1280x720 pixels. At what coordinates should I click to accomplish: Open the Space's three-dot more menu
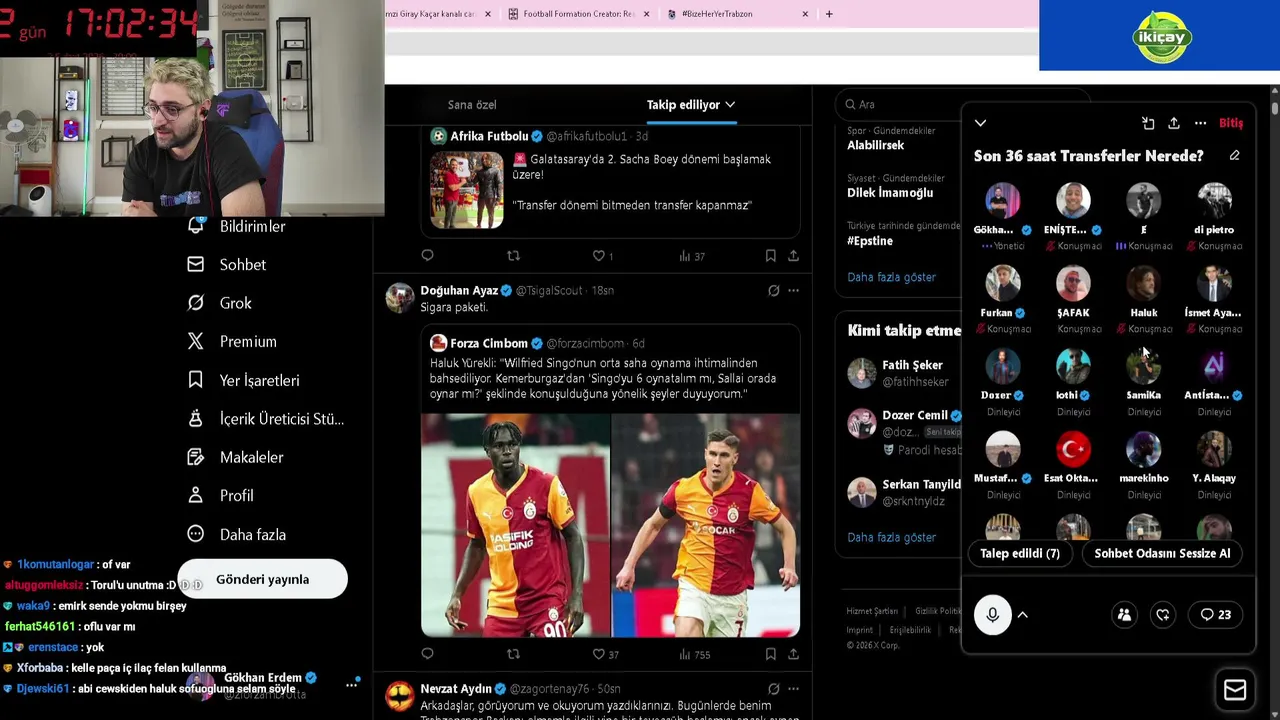(x=1200, y=123)
